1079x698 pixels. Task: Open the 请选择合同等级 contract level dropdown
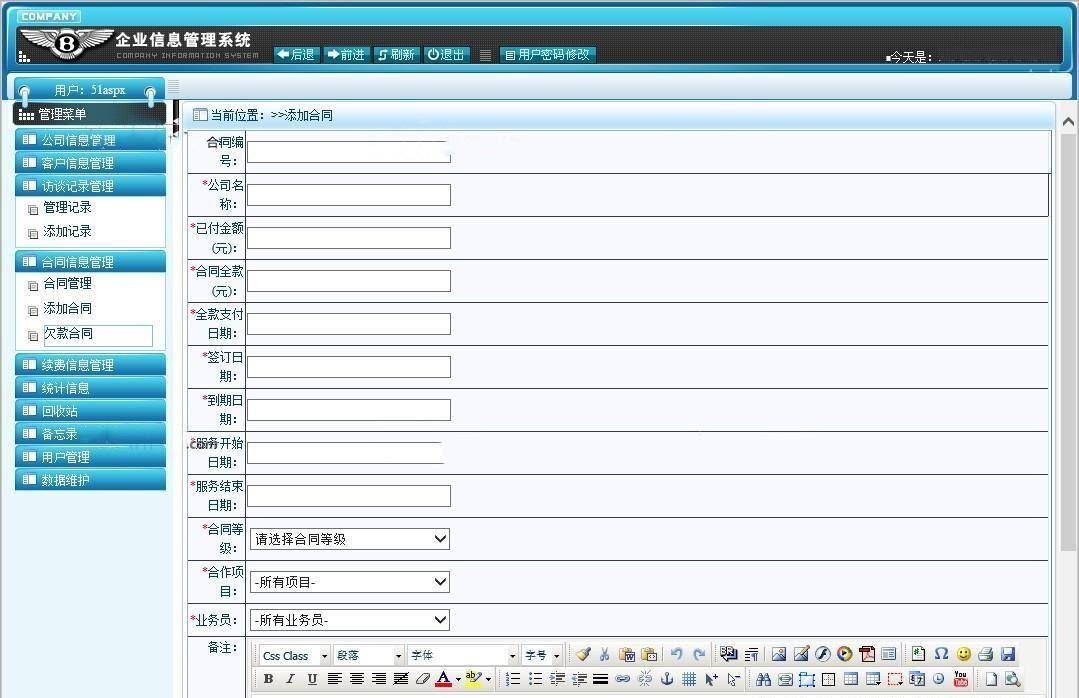coord(349,539)
